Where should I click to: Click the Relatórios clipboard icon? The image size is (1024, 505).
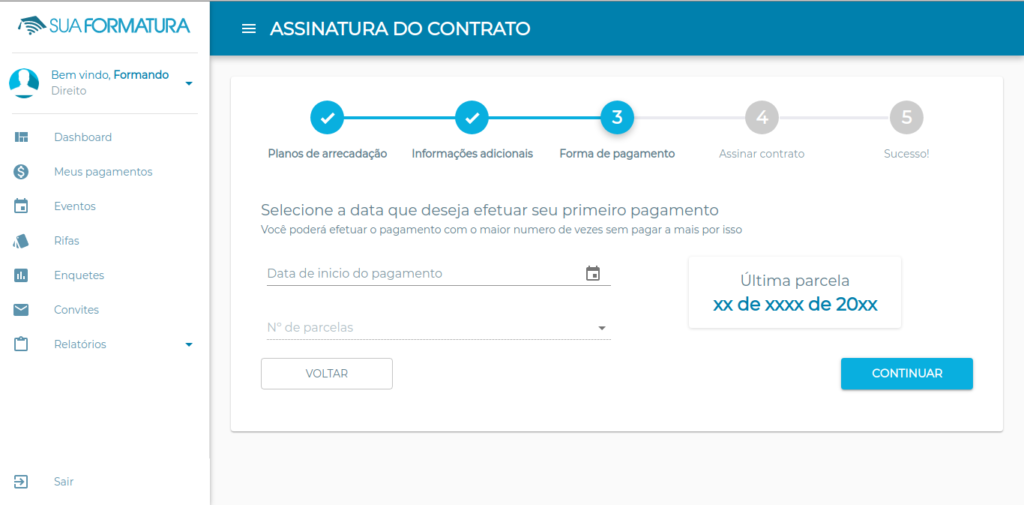(x=21, y=344)
